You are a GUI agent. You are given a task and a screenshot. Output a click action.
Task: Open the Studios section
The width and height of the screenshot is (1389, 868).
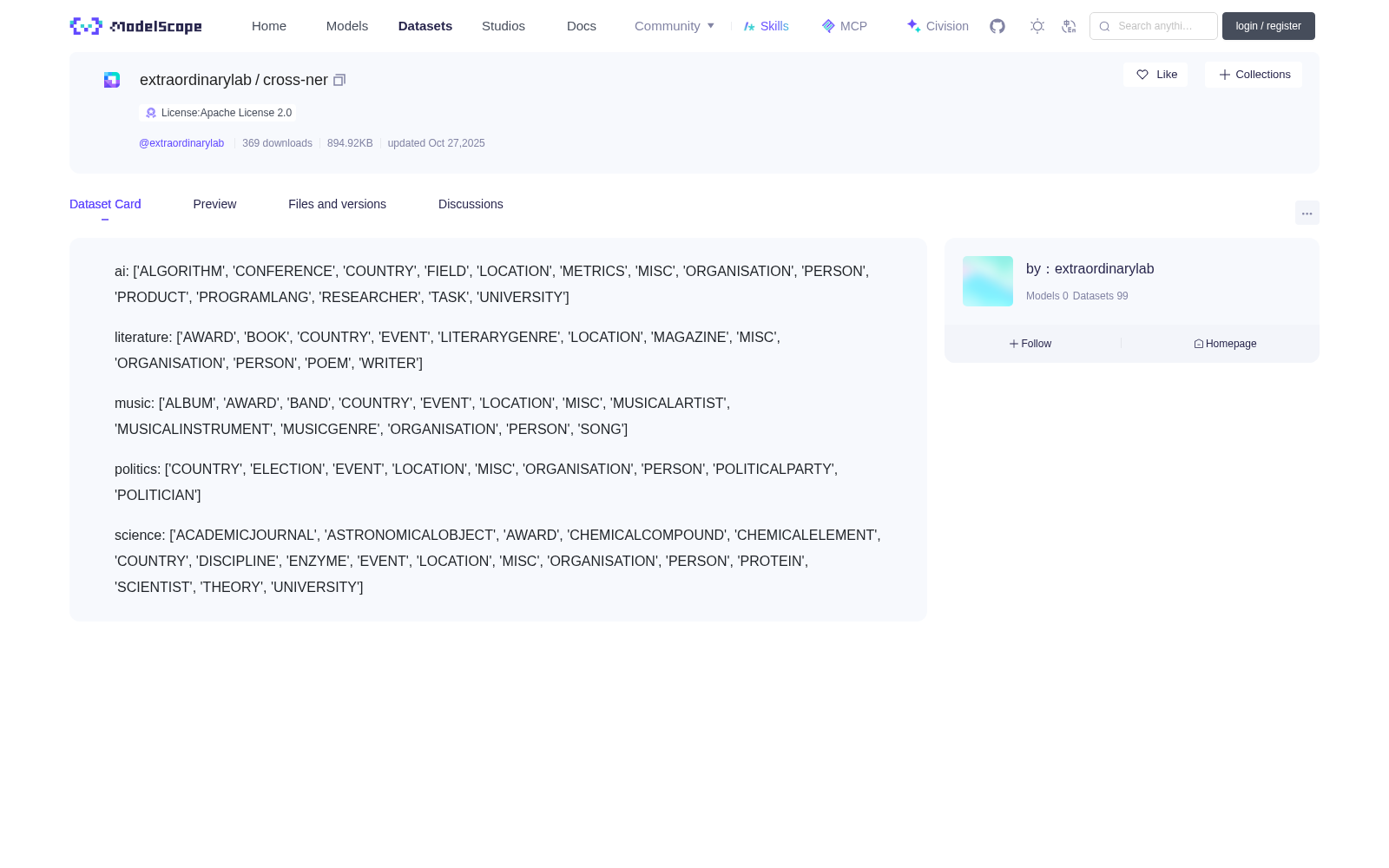(504, 26)
